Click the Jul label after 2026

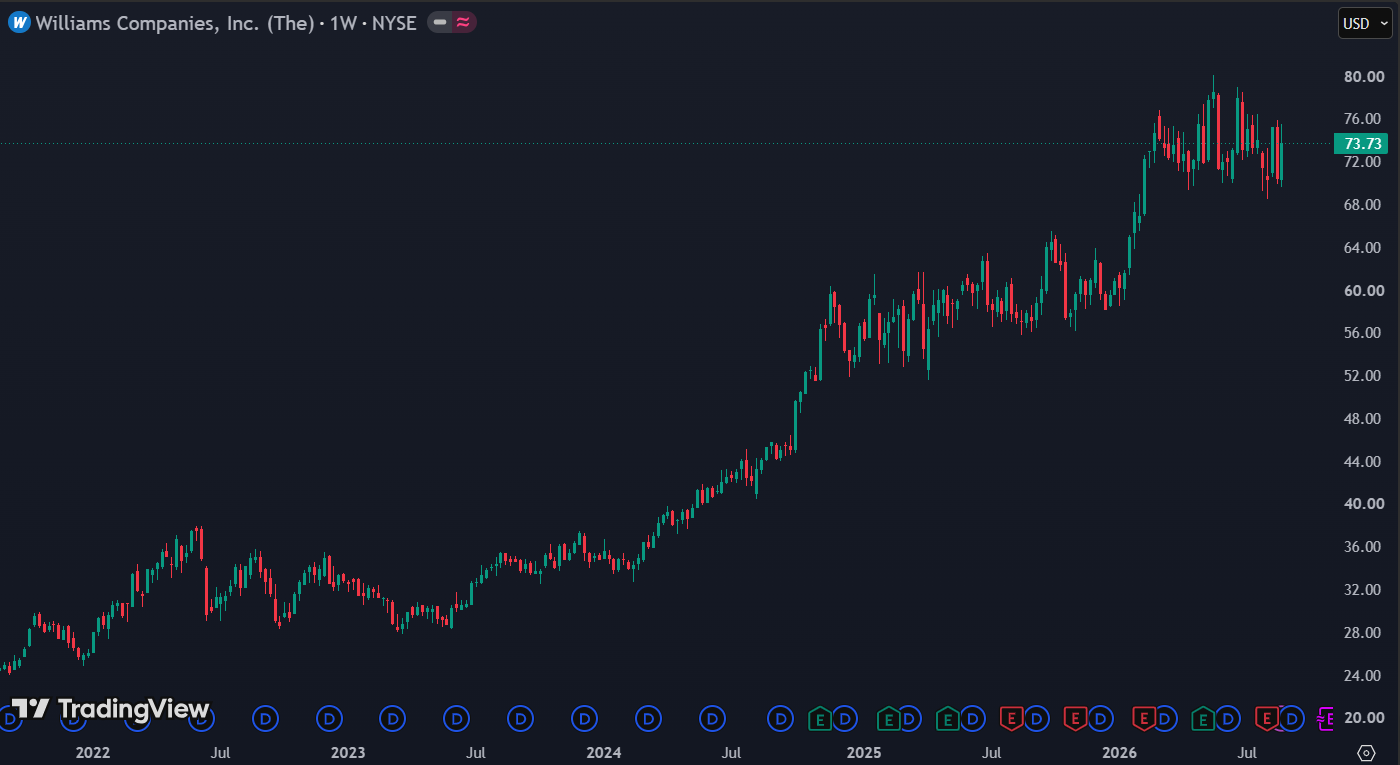click(x=1247, y=752)
